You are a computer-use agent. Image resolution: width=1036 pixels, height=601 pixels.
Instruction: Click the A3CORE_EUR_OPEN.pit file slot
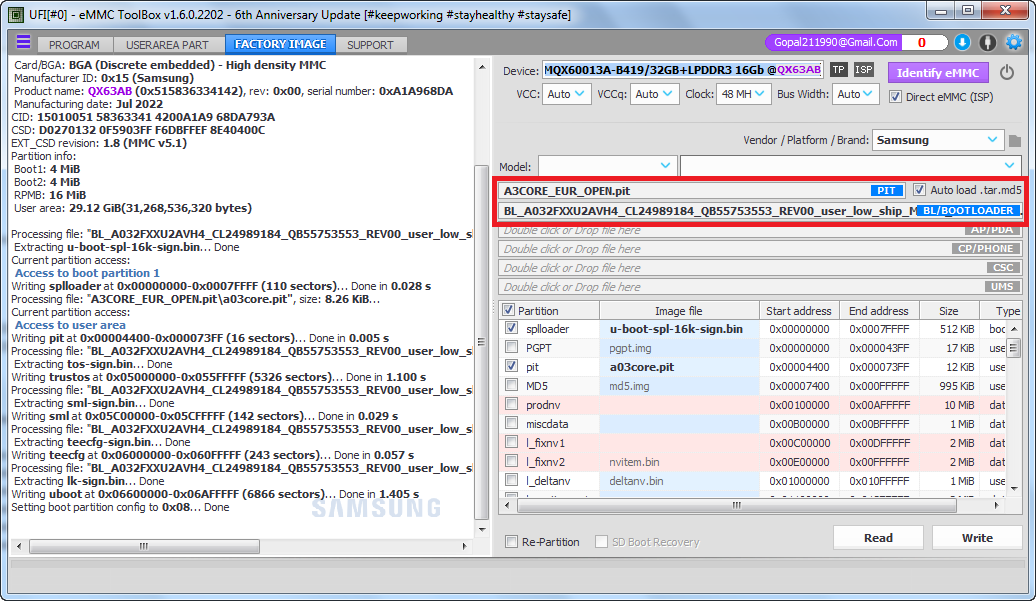pyautogui.click(x=703, y=190)
